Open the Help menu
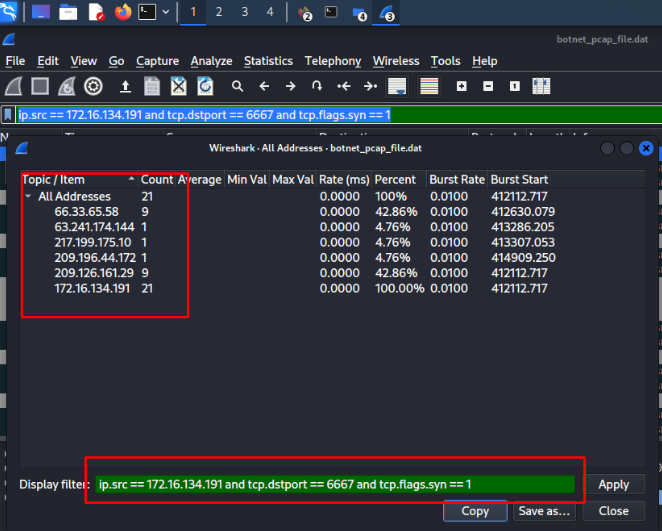 (x=485, y=61)
